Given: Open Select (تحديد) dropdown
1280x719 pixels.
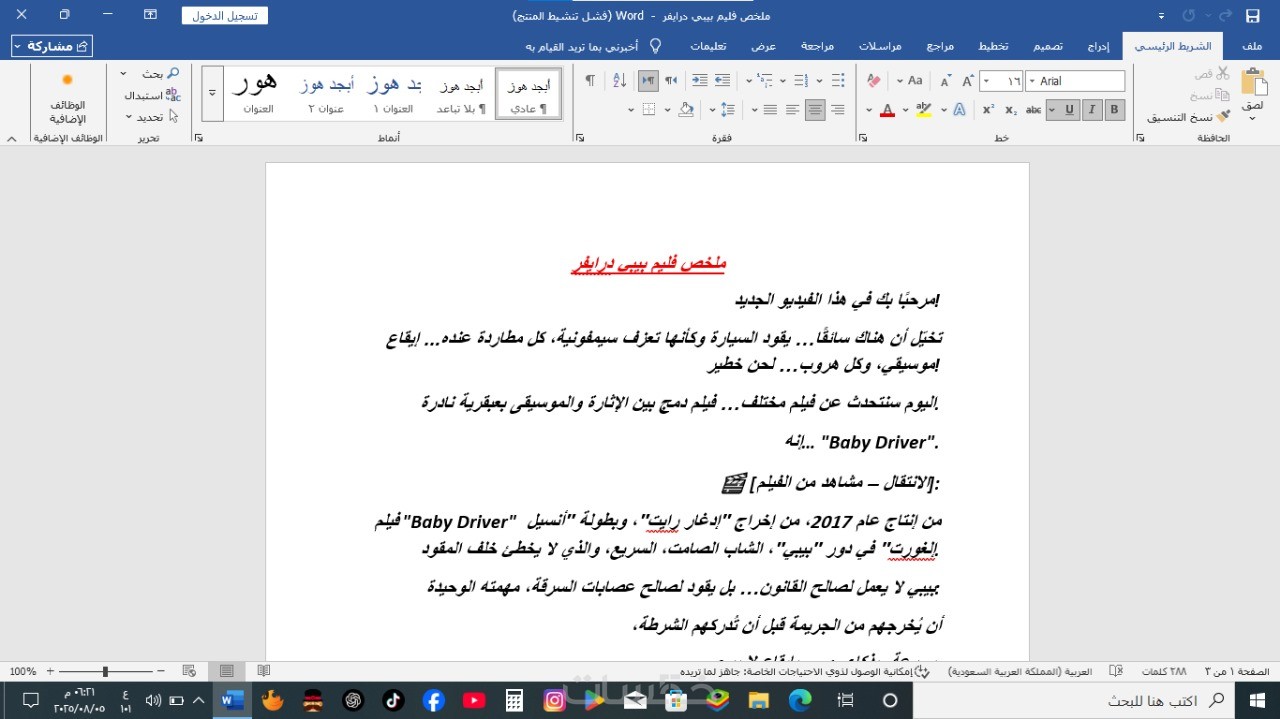Looking at the screenshot, I should point(152,117).
